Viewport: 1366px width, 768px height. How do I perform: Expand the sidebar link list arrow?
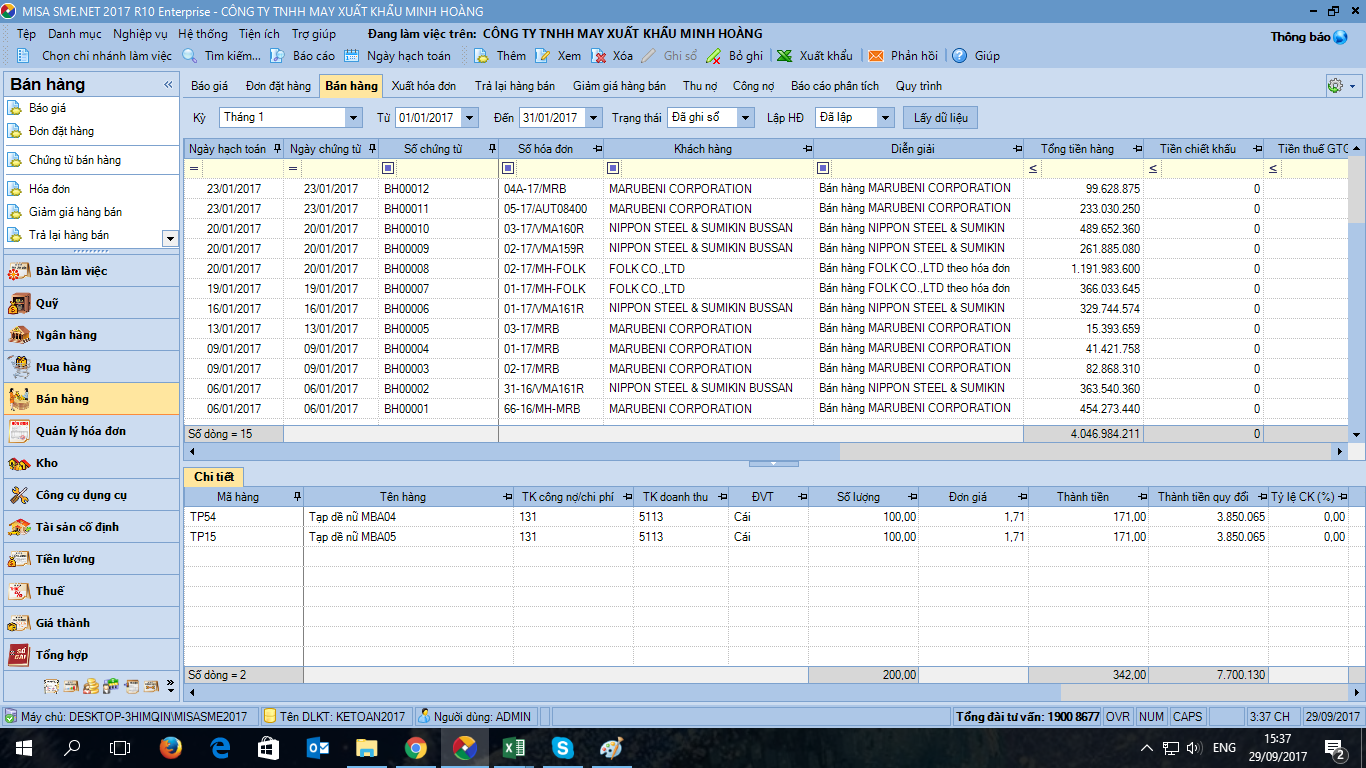pos(170,238)
